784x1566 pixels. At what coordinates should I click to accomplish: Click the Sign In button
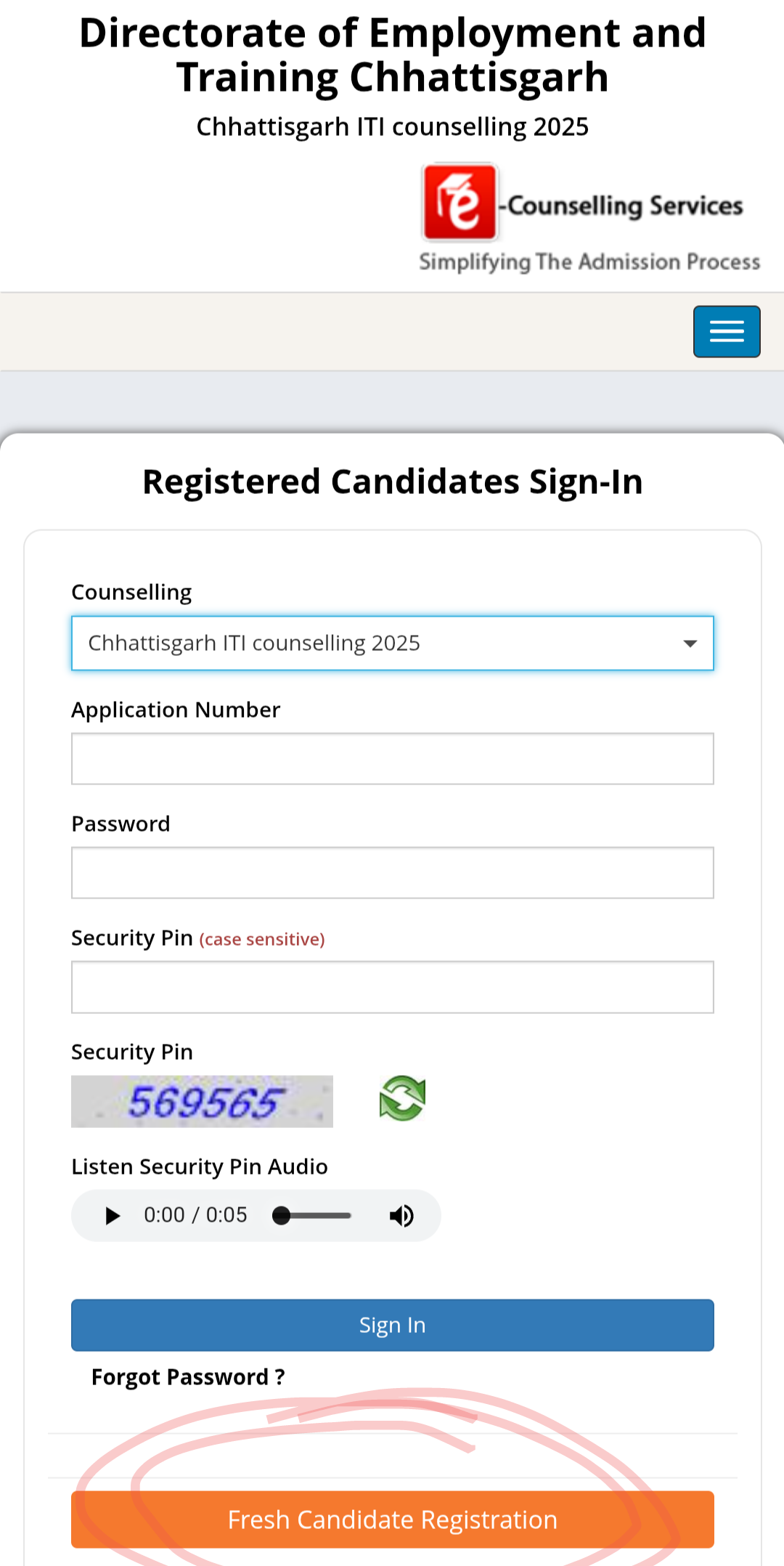pos(393,1325)
